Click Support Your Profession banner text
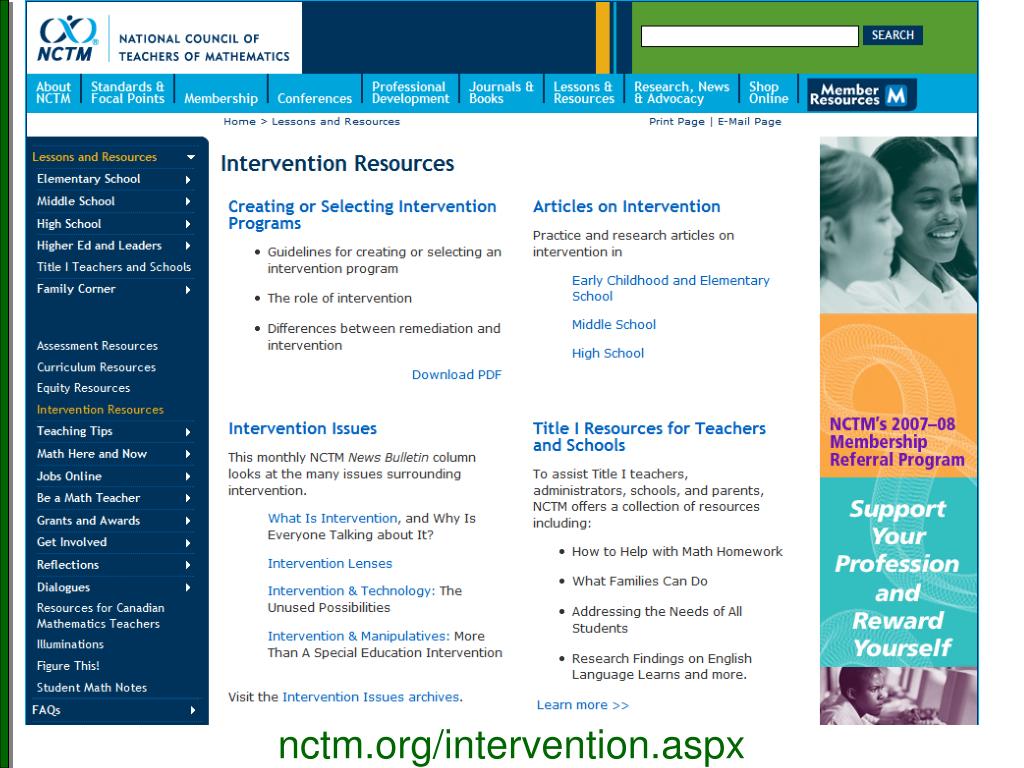Screen dimensions: 1024x768 coord(898,578)
